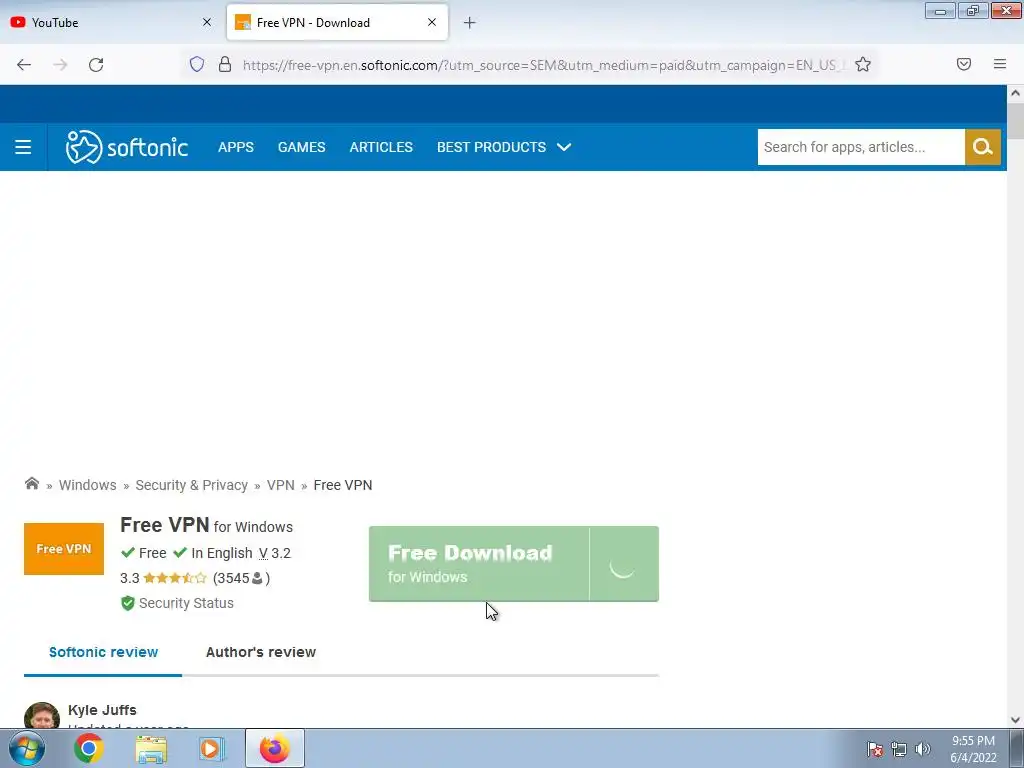Open Windows Explorer from the taskbar
The width and height of the screenshot is (1024, 768).
[x=151, y=748]
